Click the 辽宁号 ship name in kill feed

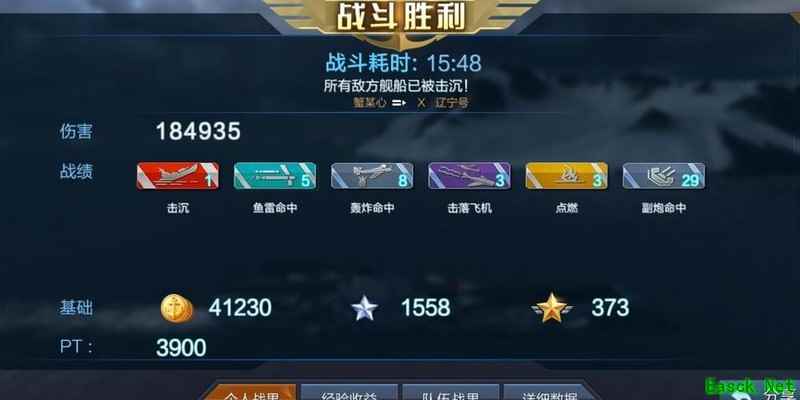point(452,103)
